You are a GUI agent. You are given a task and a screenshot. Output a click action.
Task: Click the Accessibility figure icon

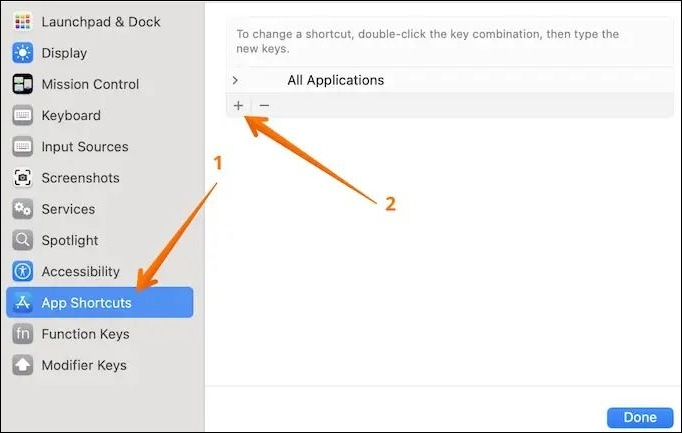[23, 271]
